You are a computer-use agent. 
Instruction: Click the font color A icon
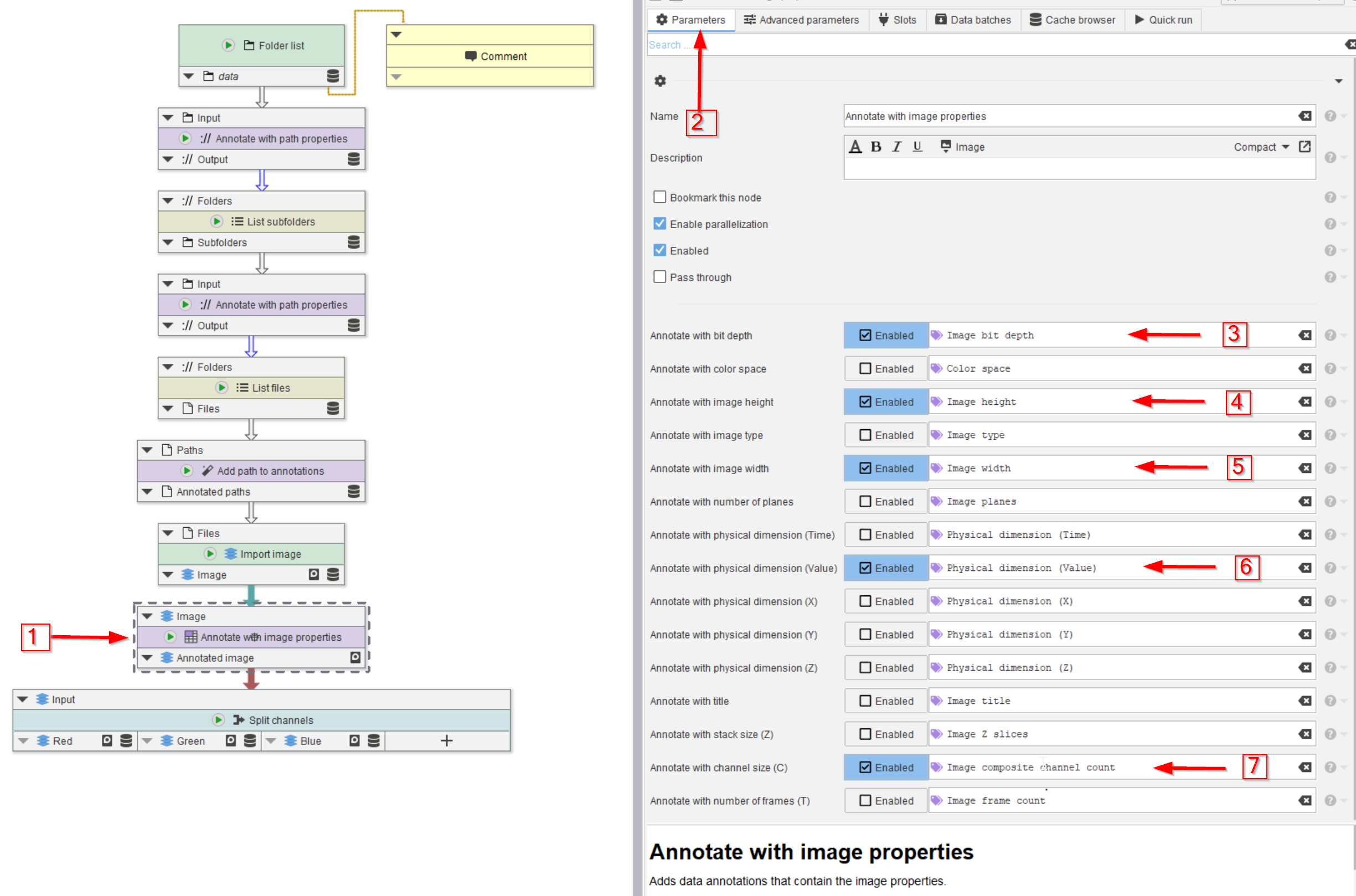(x=855, y=147)
